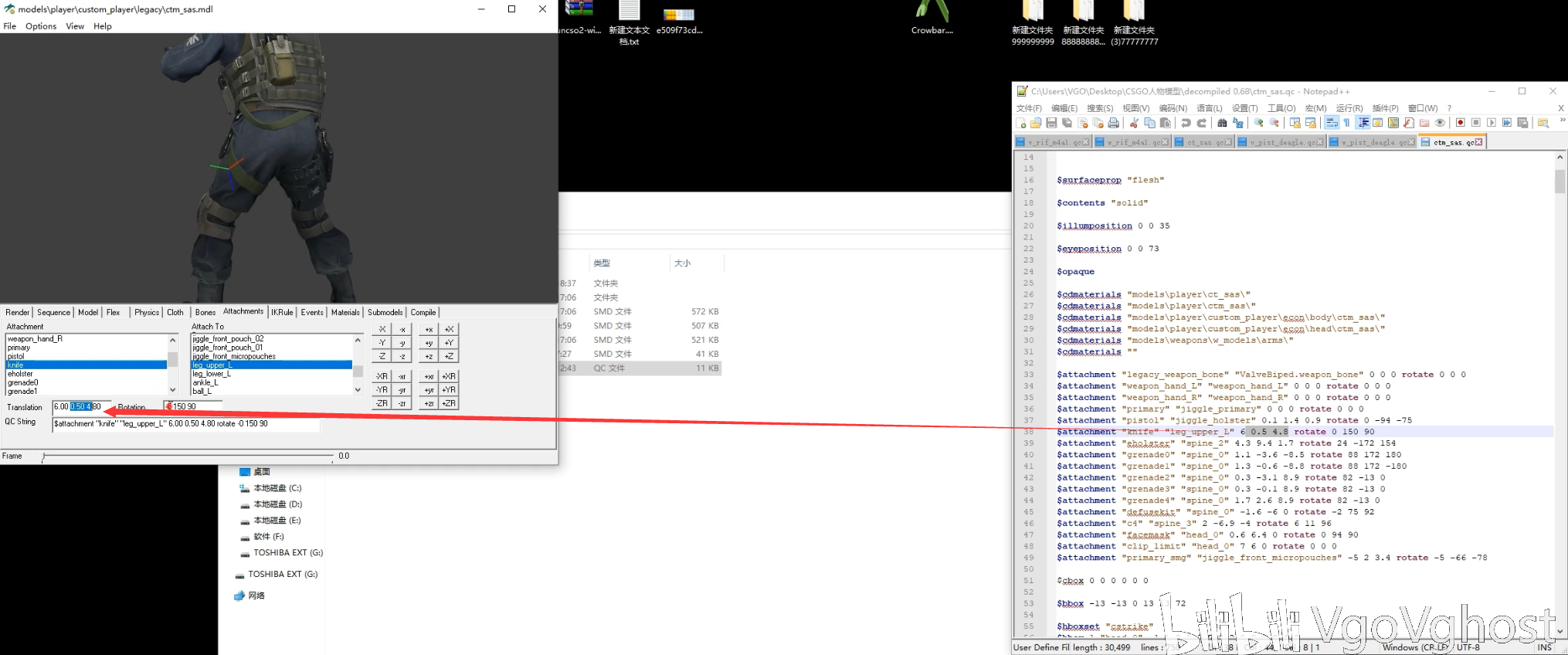Select the e509f73cd desktop file icon
Image resolution: width=1568 pixels, height=655 pixels.
(x=680, y=20)
